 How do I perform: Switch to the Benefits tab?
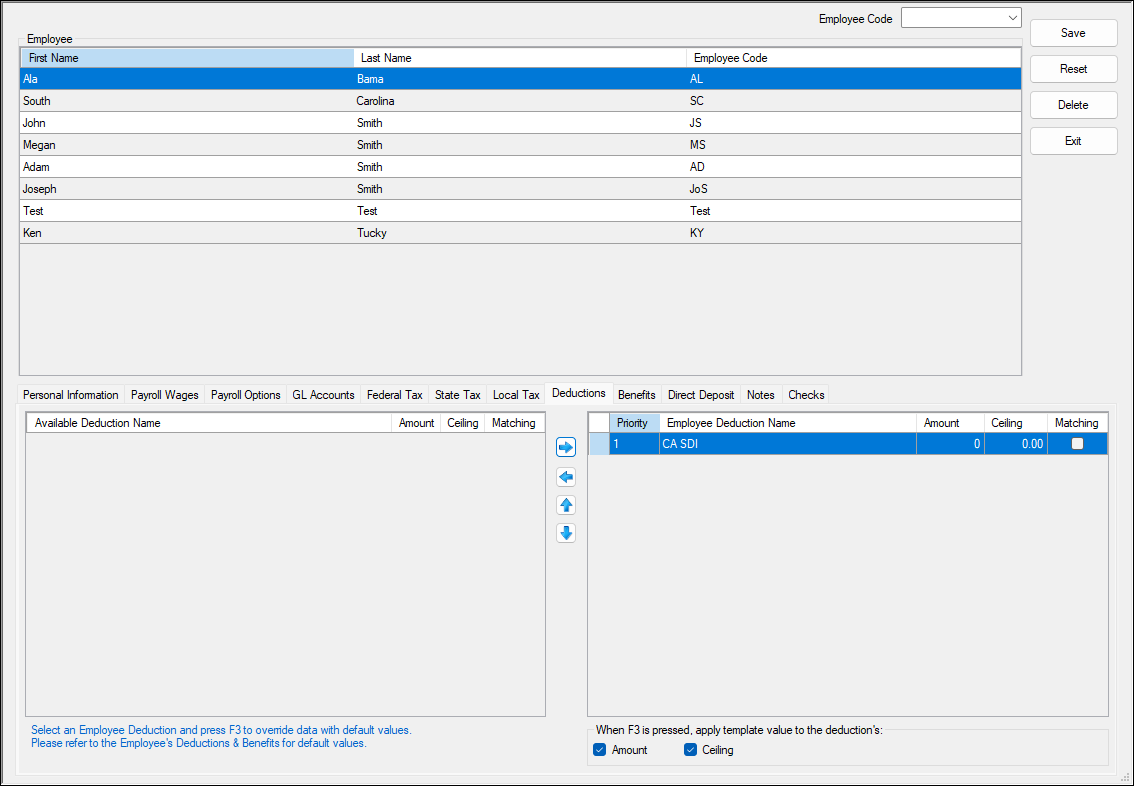636,394
